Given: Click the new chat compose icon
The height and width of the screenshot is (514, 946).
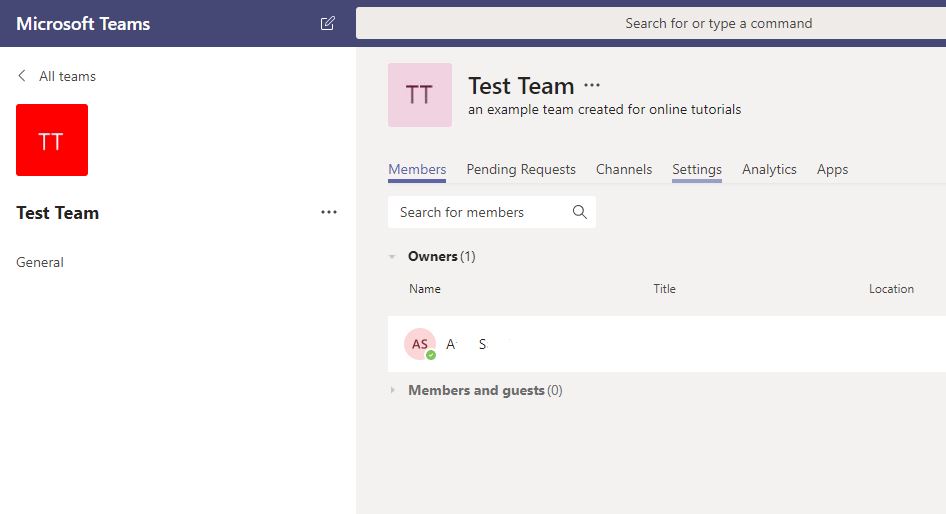Looking at the screenshot, I should coord(328,24).
